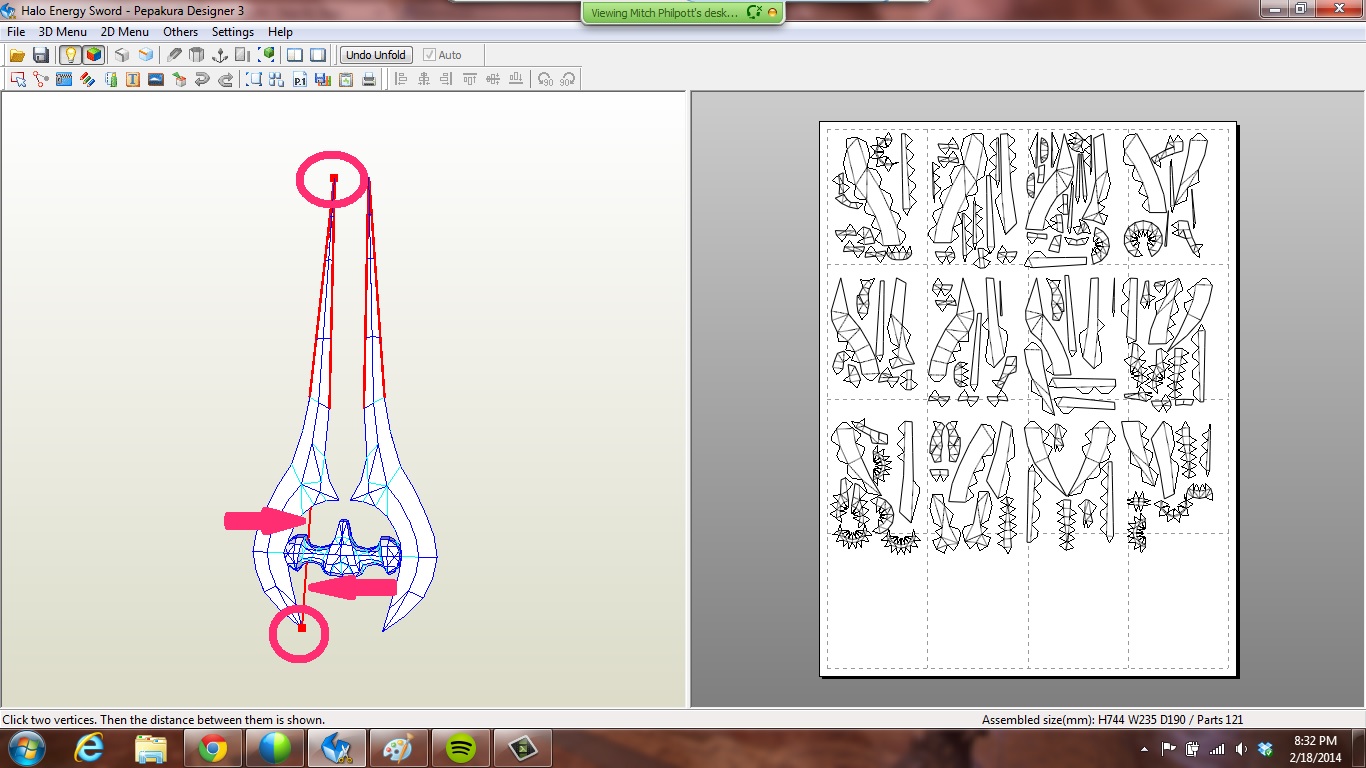1366x768 pixels.
Task: Click the align vertical middle icon
Action: [x=493, y=79]
